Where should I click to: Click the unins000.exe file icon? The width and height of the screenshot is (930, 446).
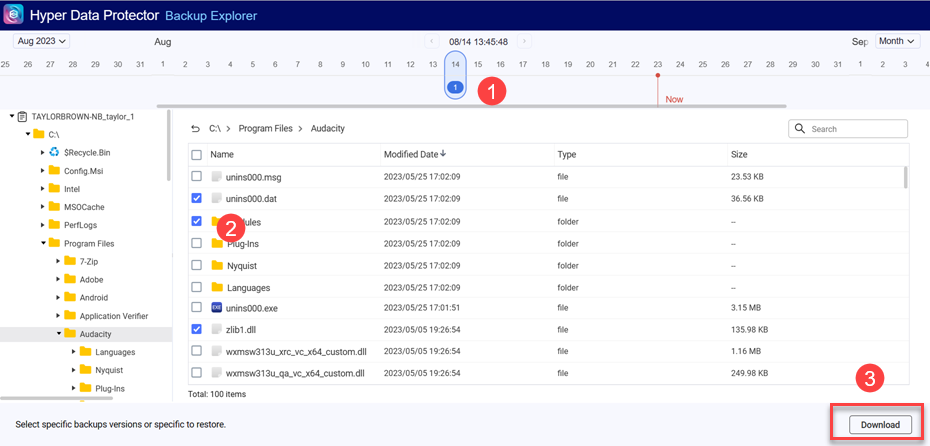[x=216, y=307]
